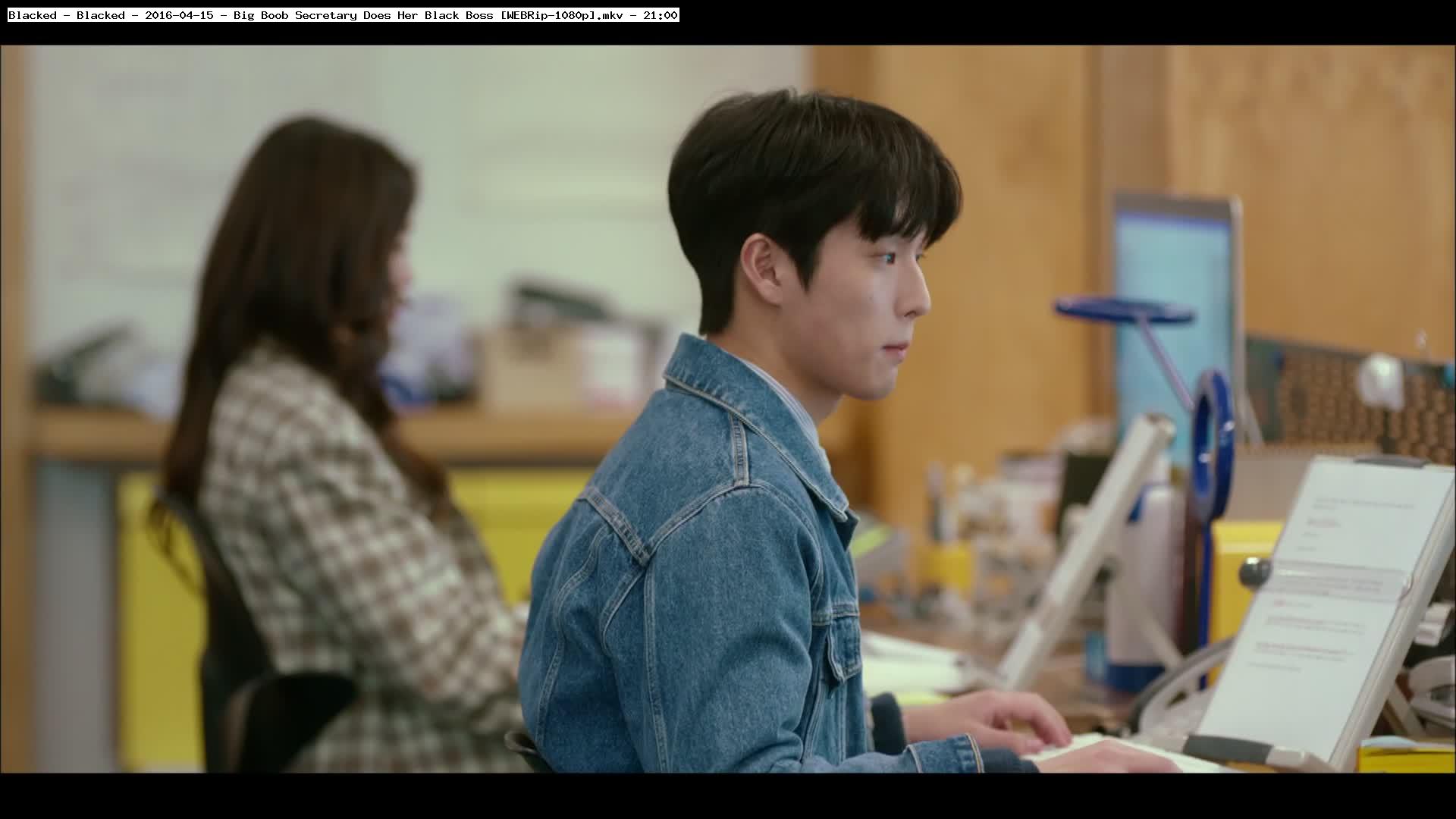
Task: Click the WEBRip-1080p tag in the title overlay
Action: [549, 15]
